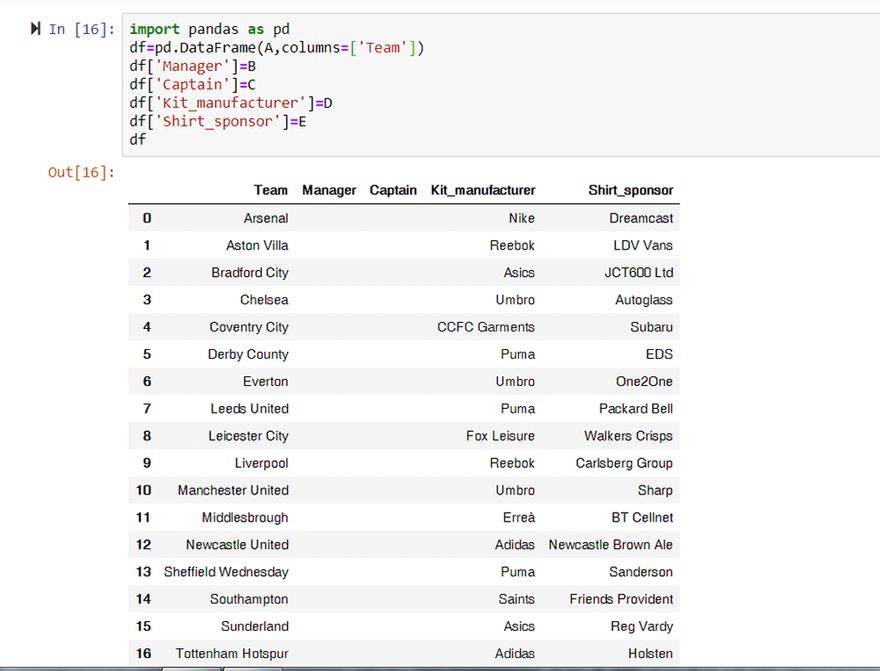880x671 pixels.
Task: Click row index 16 in the table
Action: [x=144, y=653]
